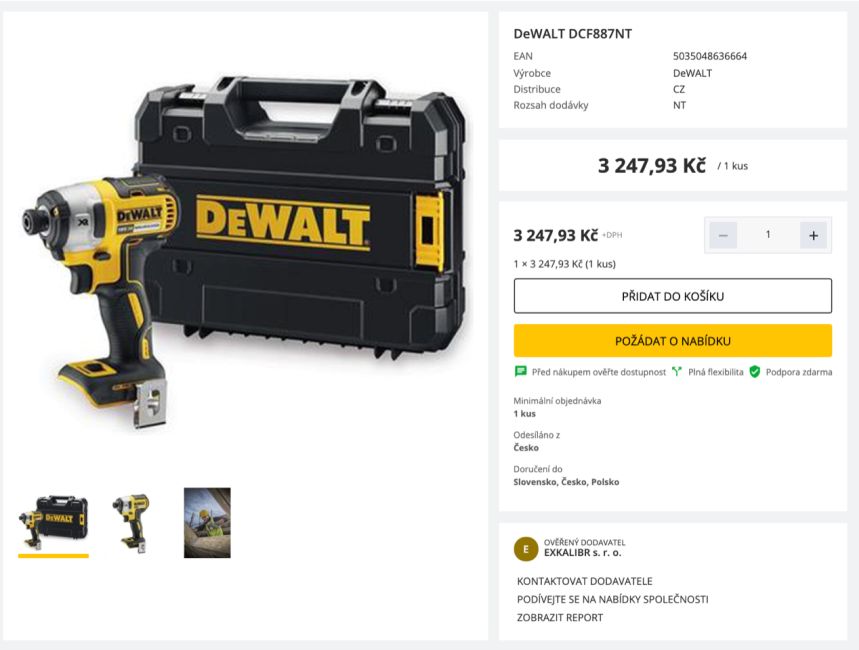Click the green chat availability icon
This screenshot has height=650, width=859.
[x=520, y=372]
